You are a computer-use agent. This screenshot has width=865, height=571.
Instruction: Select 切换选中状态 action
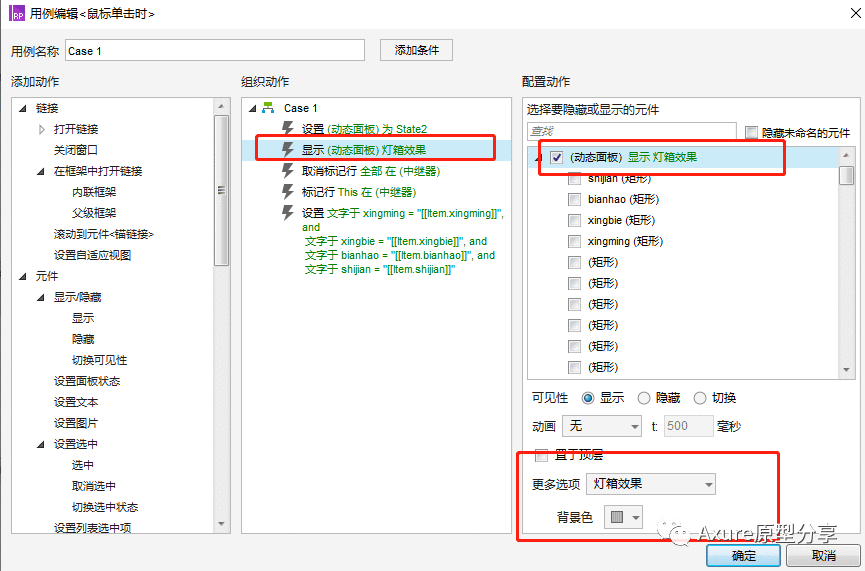click(105, 507)
